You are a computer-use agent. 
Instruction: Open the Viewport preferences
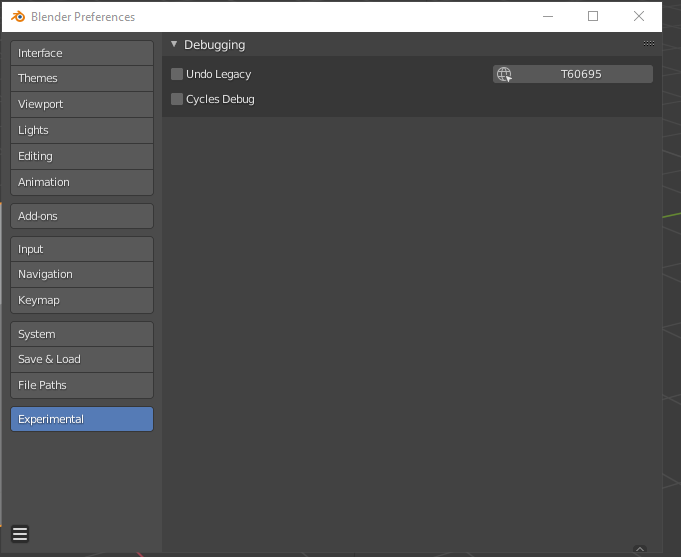point(82,104)
